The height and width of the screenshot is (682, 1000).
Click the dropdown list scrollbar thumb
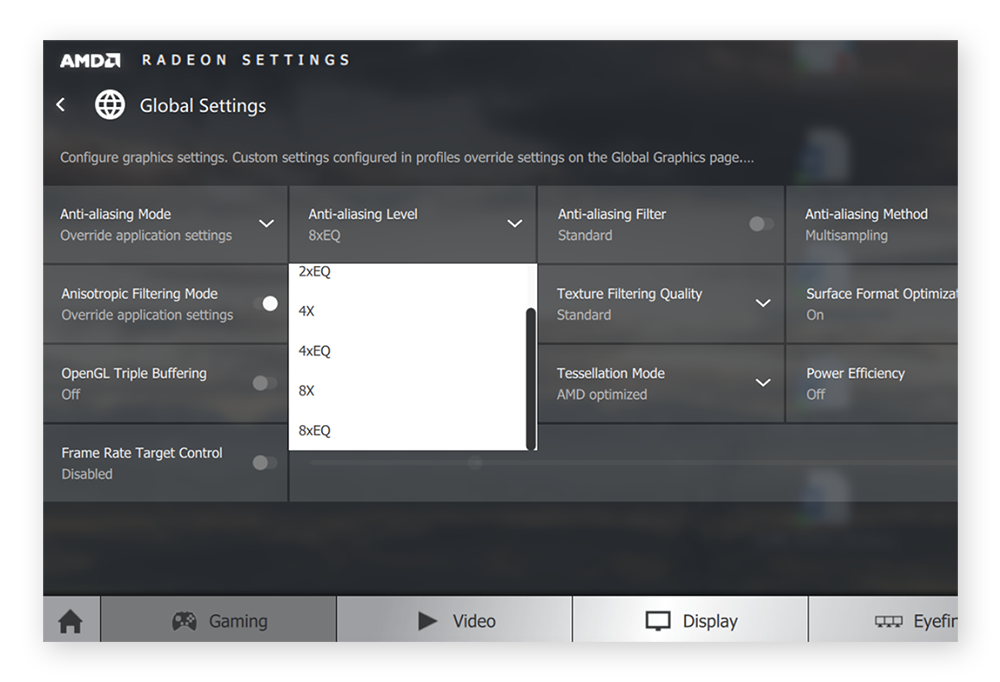pyautogui.click(x=531, y=379)
